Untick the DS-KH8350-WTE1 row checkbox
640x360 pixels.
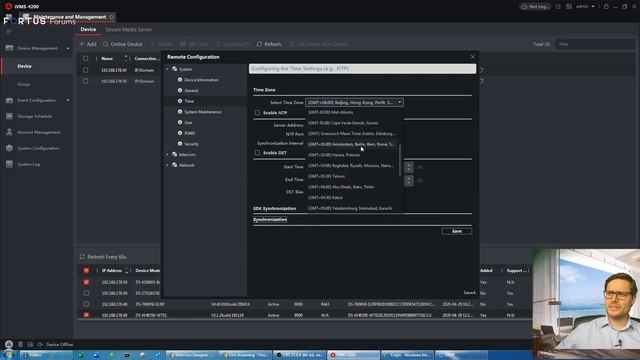86,315
